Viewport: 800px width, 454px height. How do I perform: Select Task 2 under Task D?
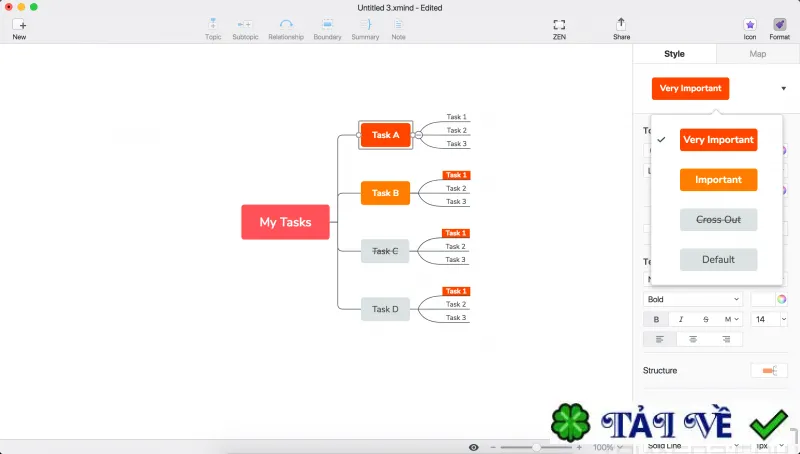[x=456, y=304]
